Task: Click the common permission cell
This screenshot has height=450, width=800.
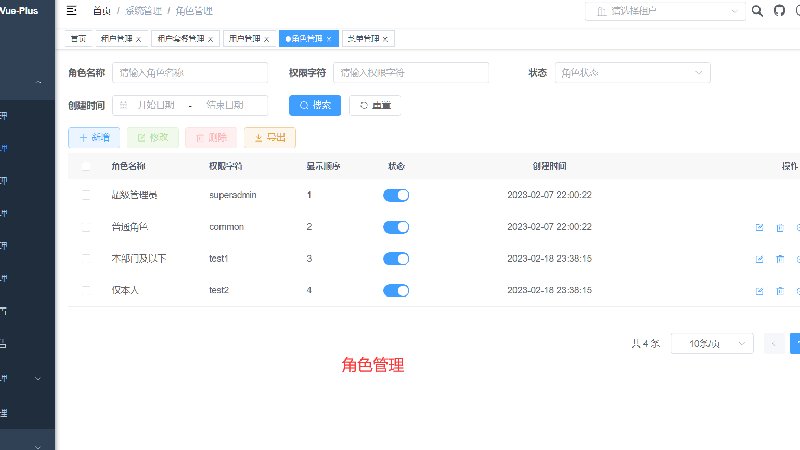Action: (x=227, y=227)
